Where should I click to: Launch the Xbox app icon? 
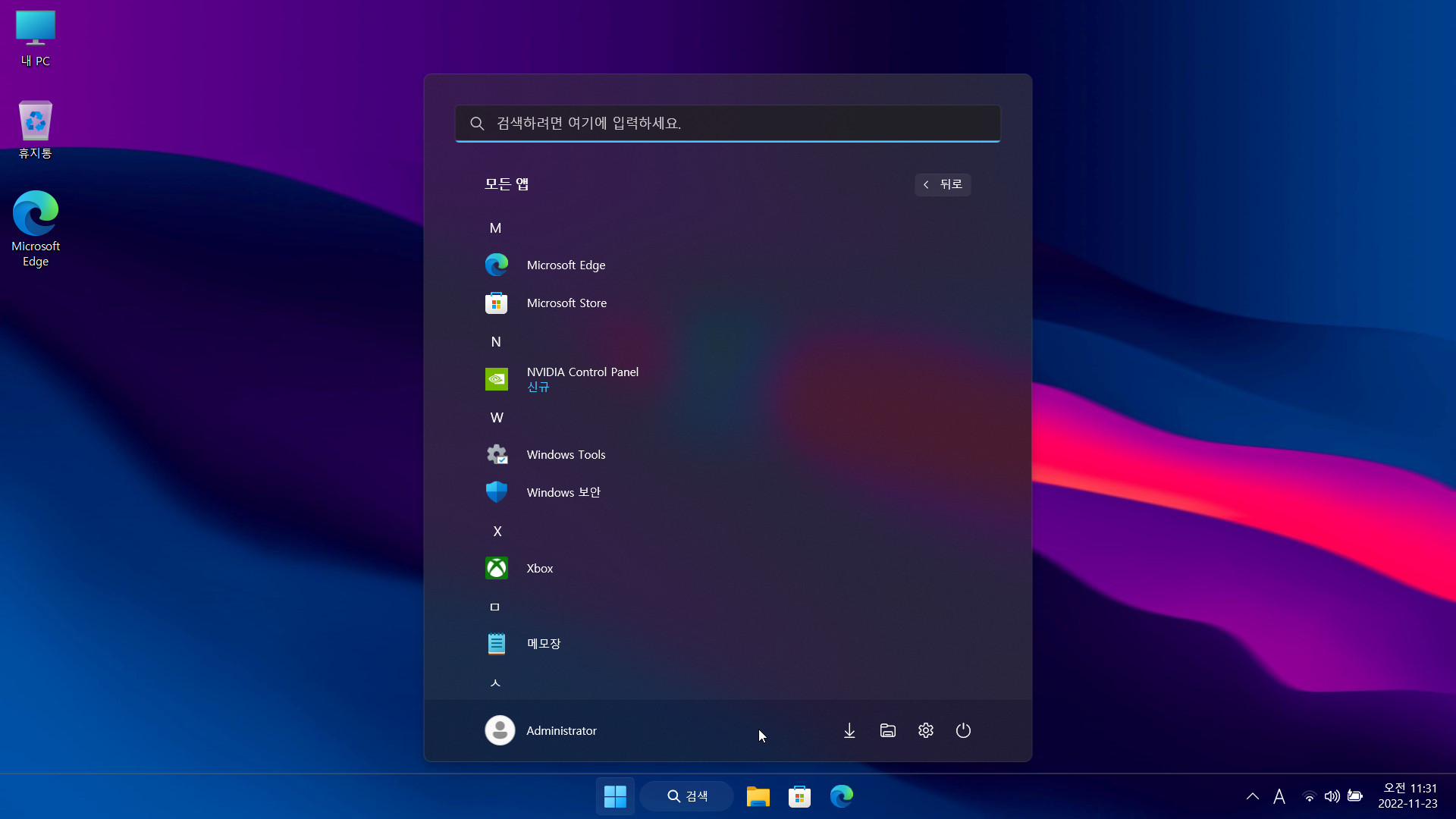497,568
